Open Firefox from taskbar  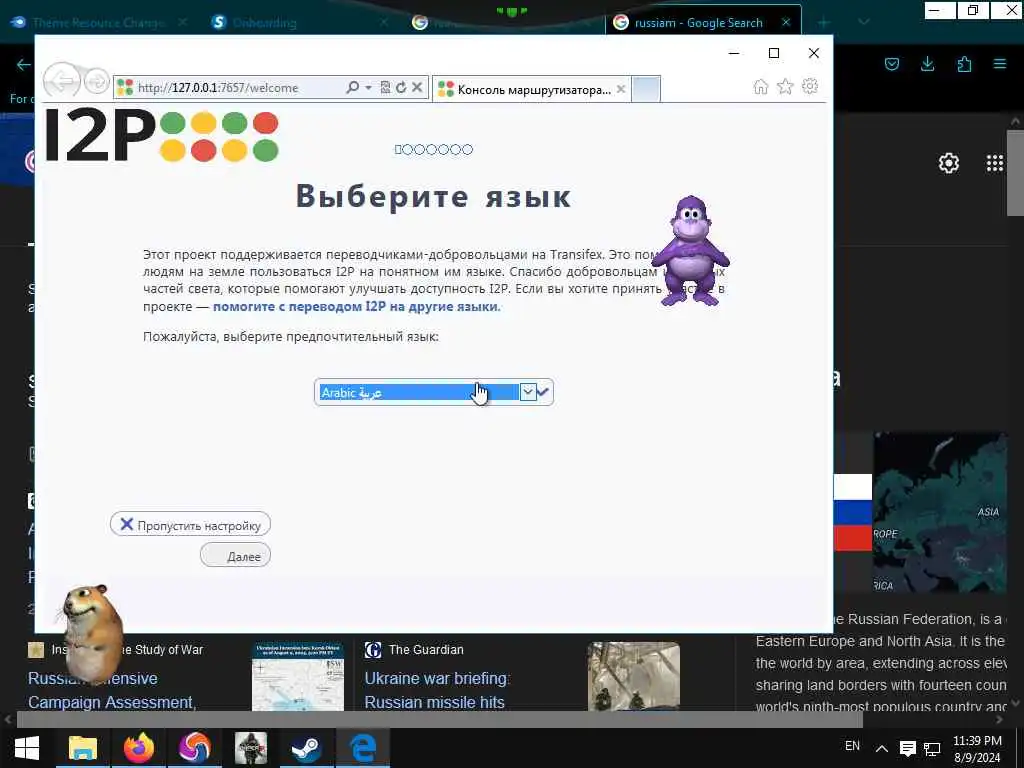(x=138, y=748)
